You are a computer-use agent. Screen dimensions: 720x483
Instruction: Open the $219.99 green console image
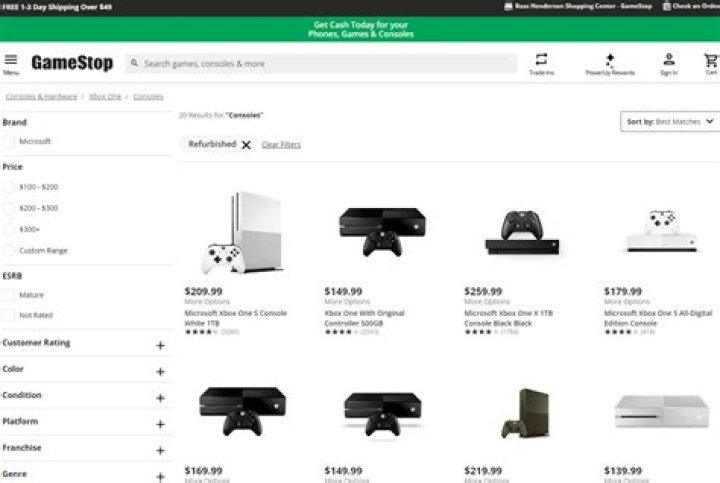pyautogui.click(x=525, y=413)
